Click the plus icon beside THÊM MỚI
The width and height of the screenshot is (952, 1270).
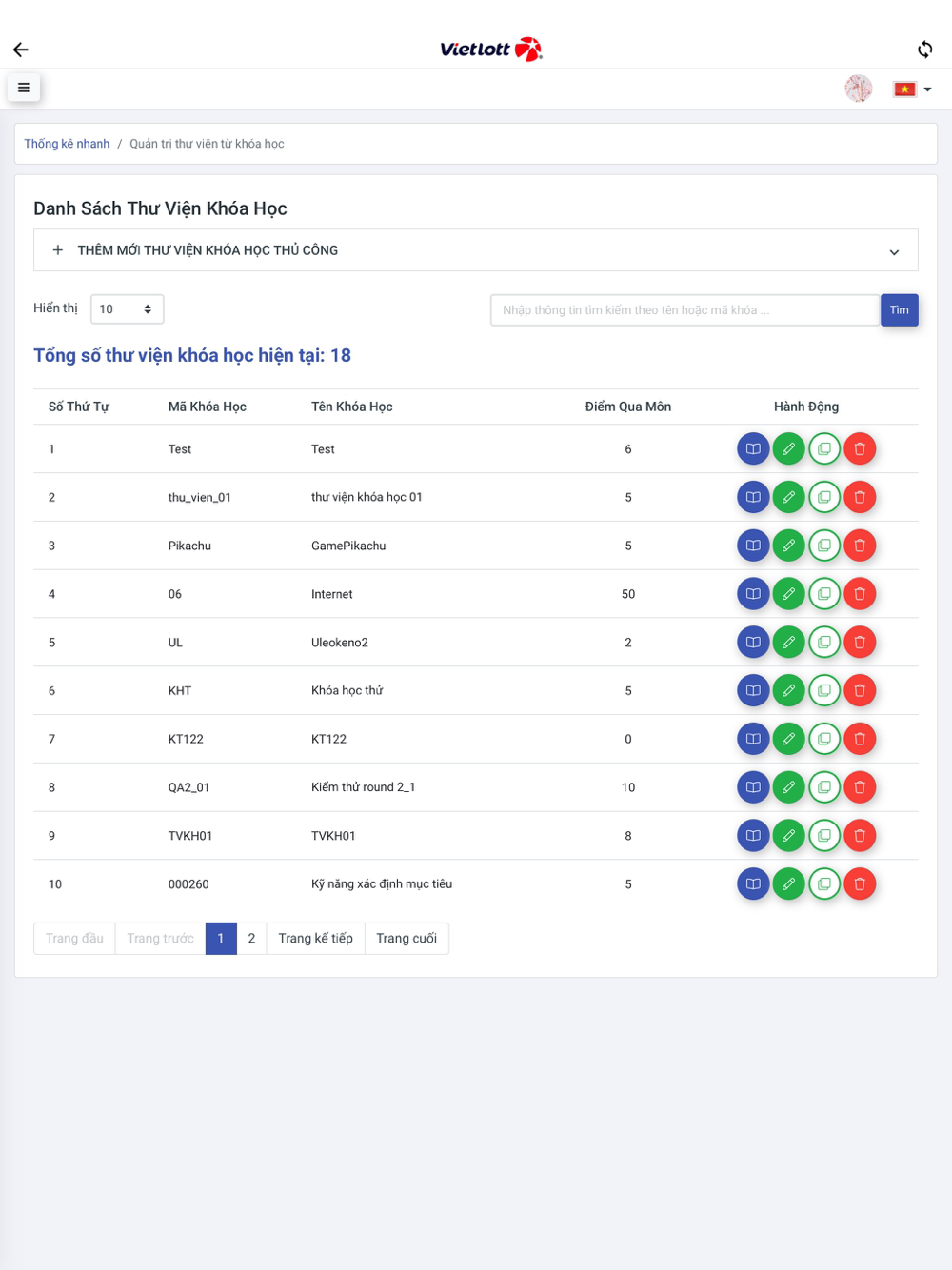(58, 250)
